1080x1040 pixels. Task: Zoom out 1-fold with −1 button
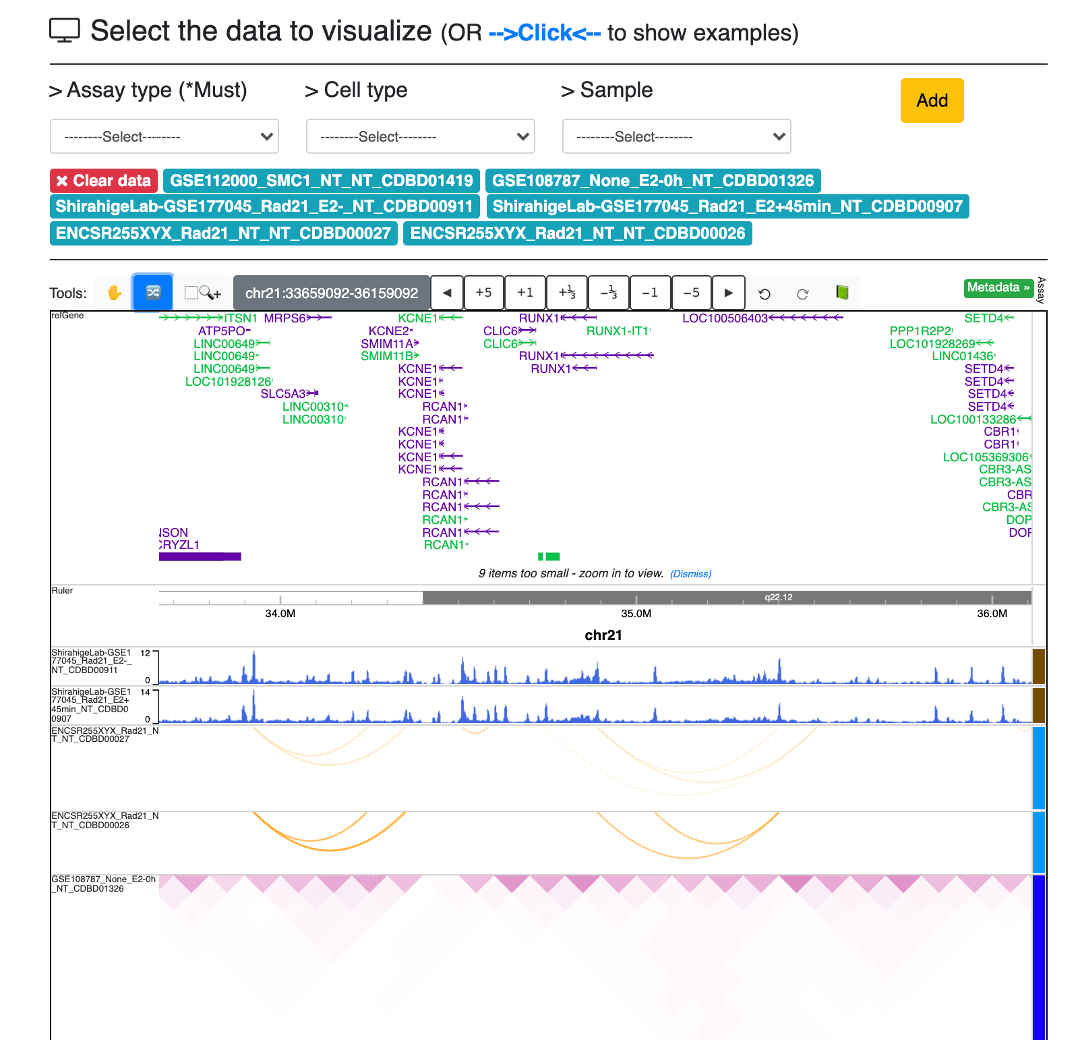click(650, 293)
